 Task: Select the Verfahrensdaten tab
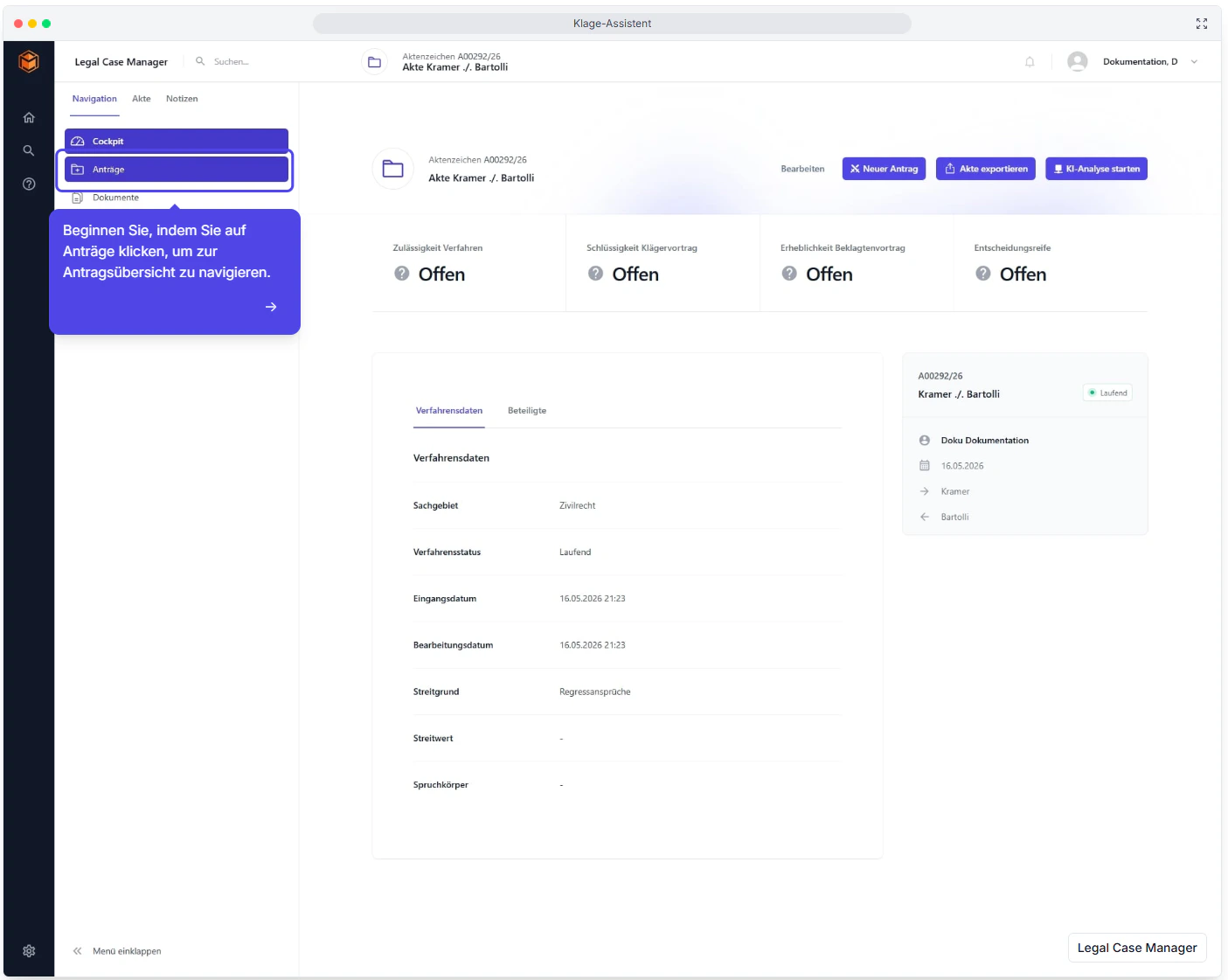(449, 411)
